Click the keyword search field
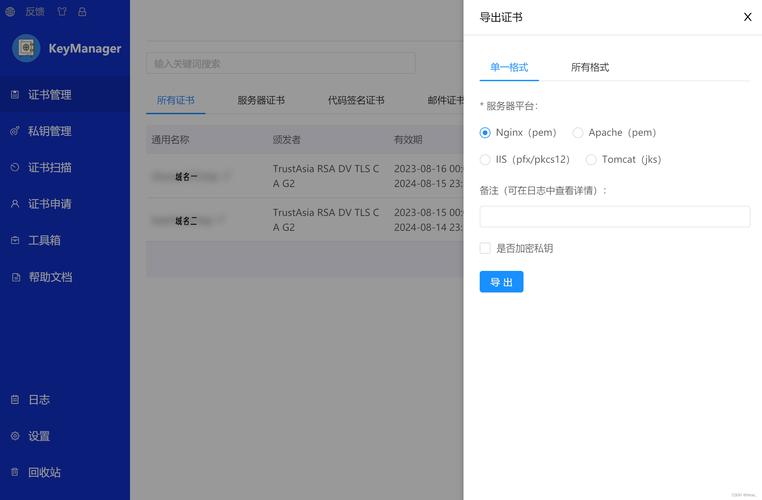This screenshot has height=500, width=762. coord(280,64)
